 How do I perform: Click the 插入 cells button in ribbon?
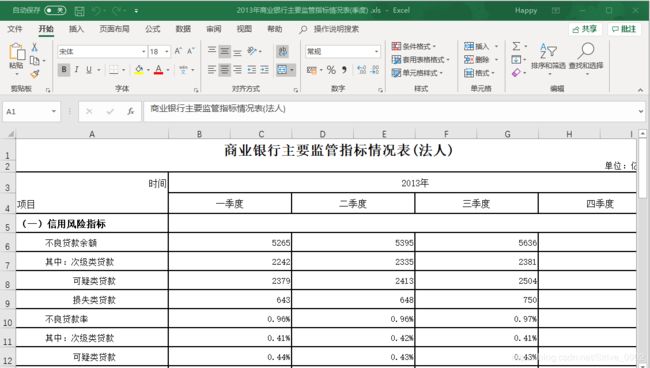click(481, 46)
